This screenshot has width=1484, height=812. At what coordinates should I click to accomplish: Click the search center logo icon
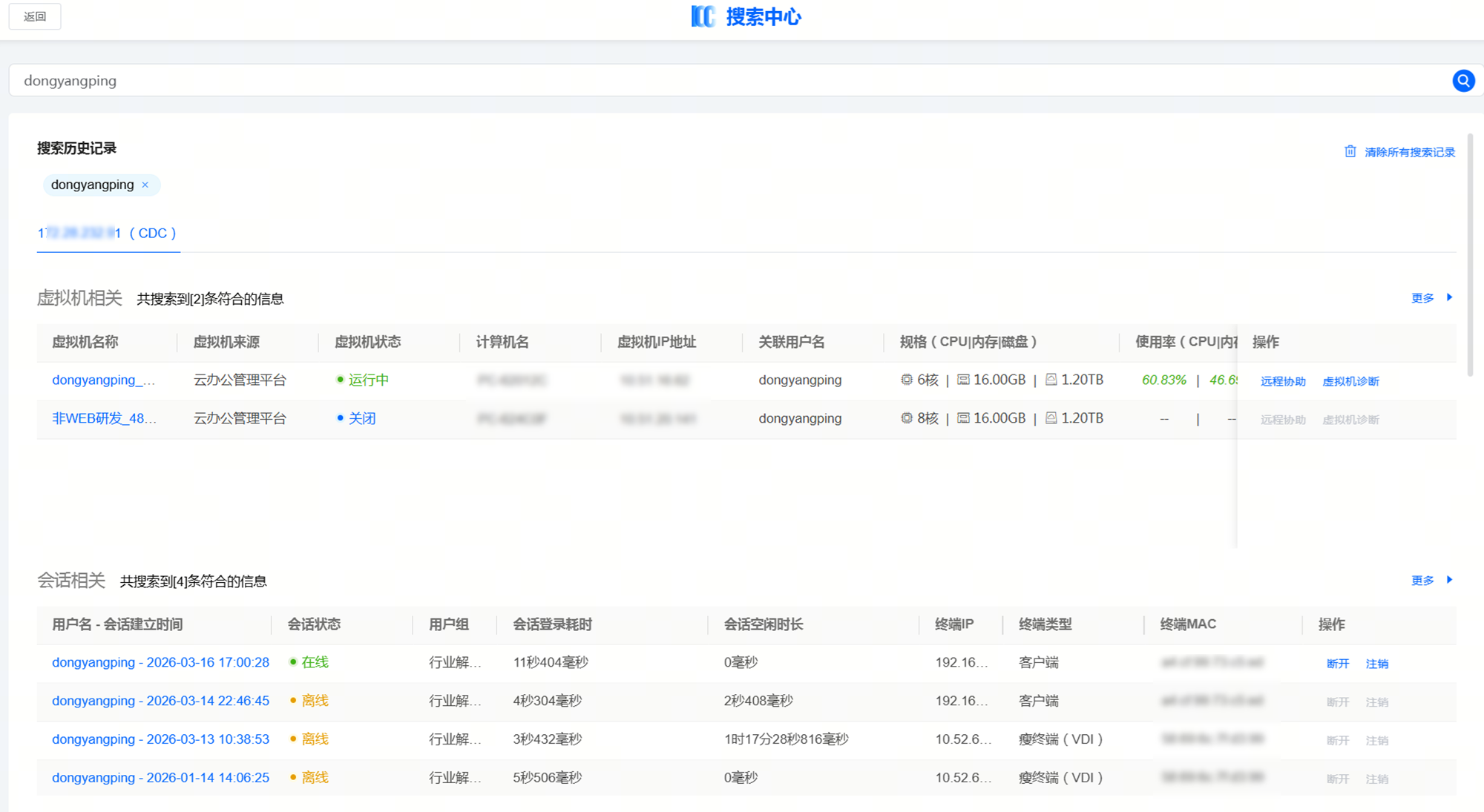click(702, 16)
